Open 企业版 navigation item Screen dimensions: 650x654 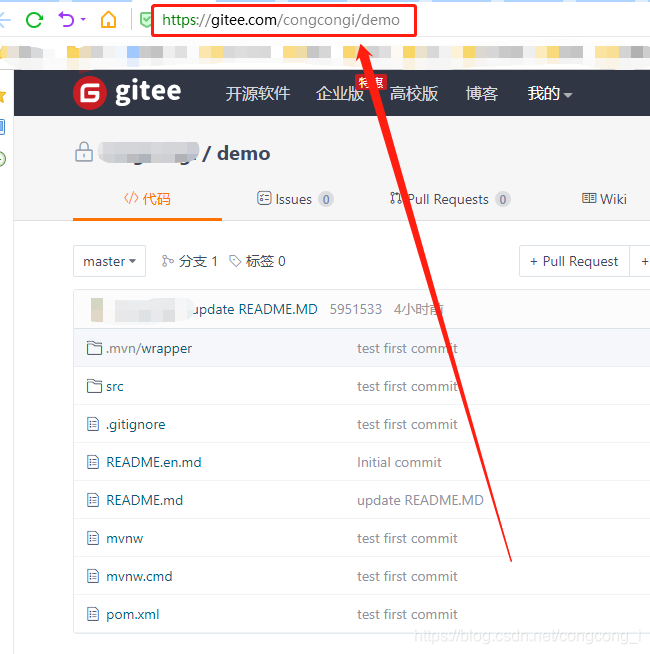pos(340,93)
